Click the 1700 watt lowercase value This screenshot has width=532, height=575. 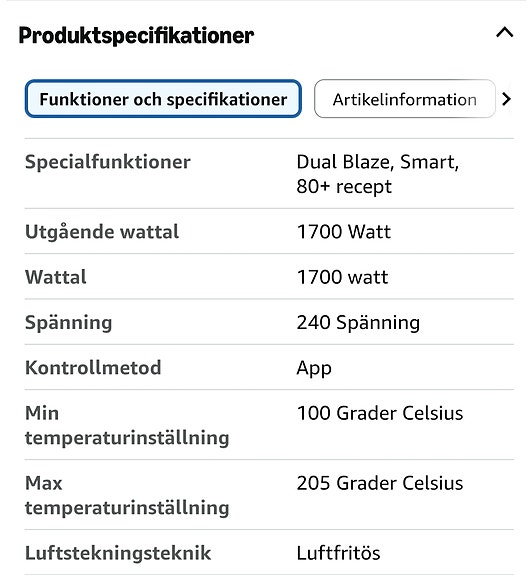[342, 277]
